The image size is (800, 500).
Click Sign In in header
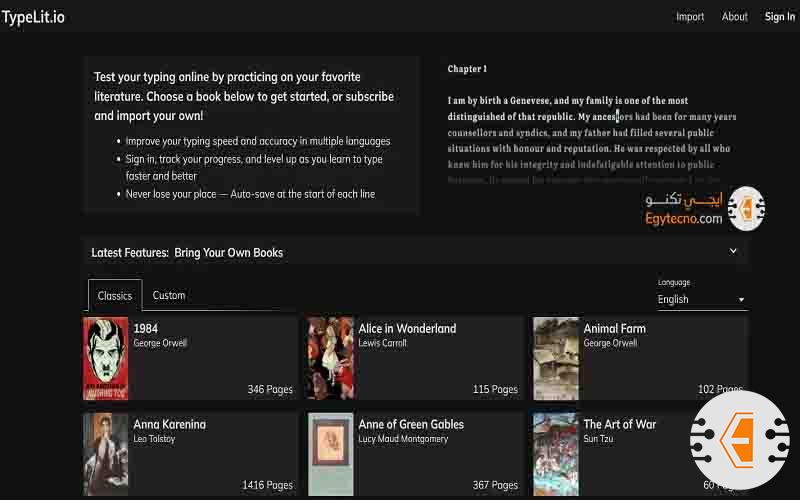point(780,17)
